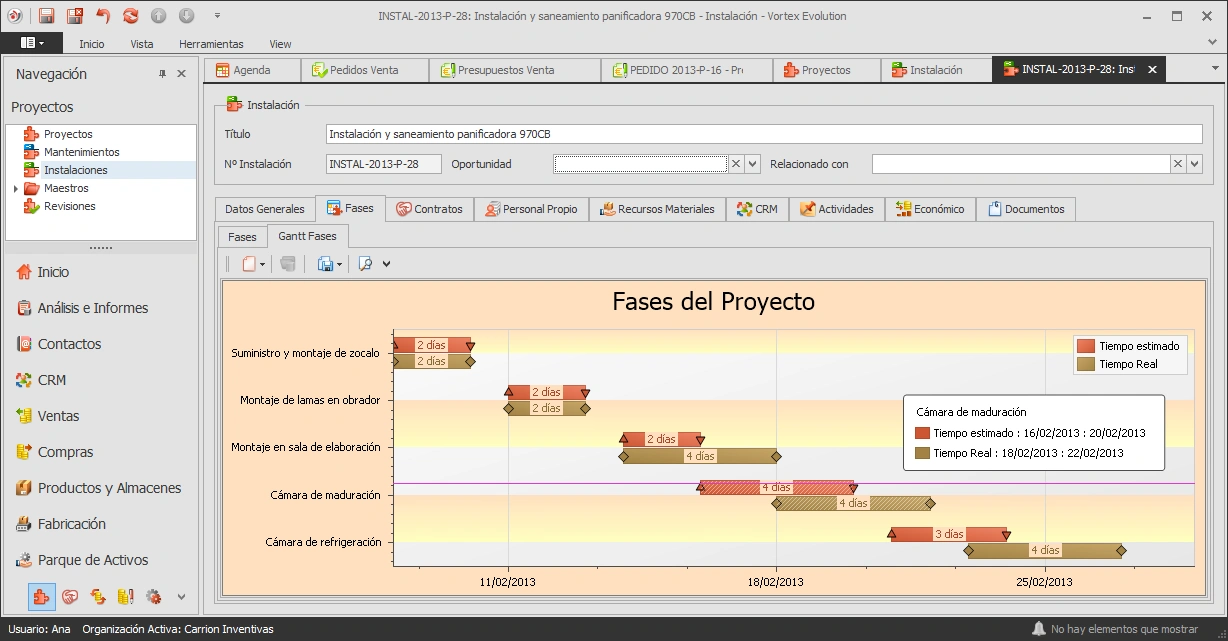The width and height of the screenshot is (1228, 641).
Task: Click the print preview magnifier icon
Action: pyautogui.click(x=365, y=264)
